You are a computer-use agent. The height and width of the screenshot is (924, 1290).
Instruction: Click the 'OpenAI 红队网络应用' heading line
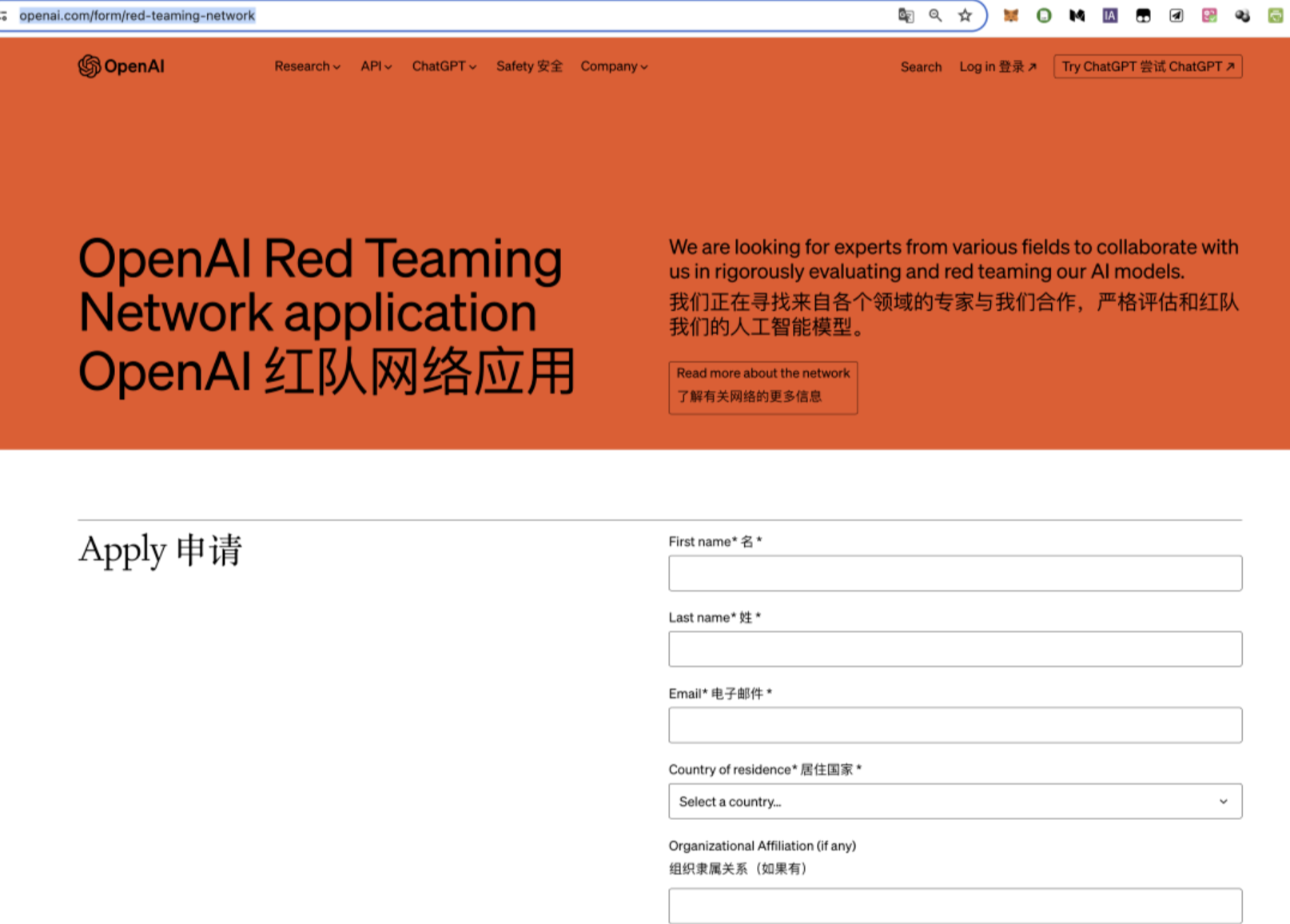(327, 372)
